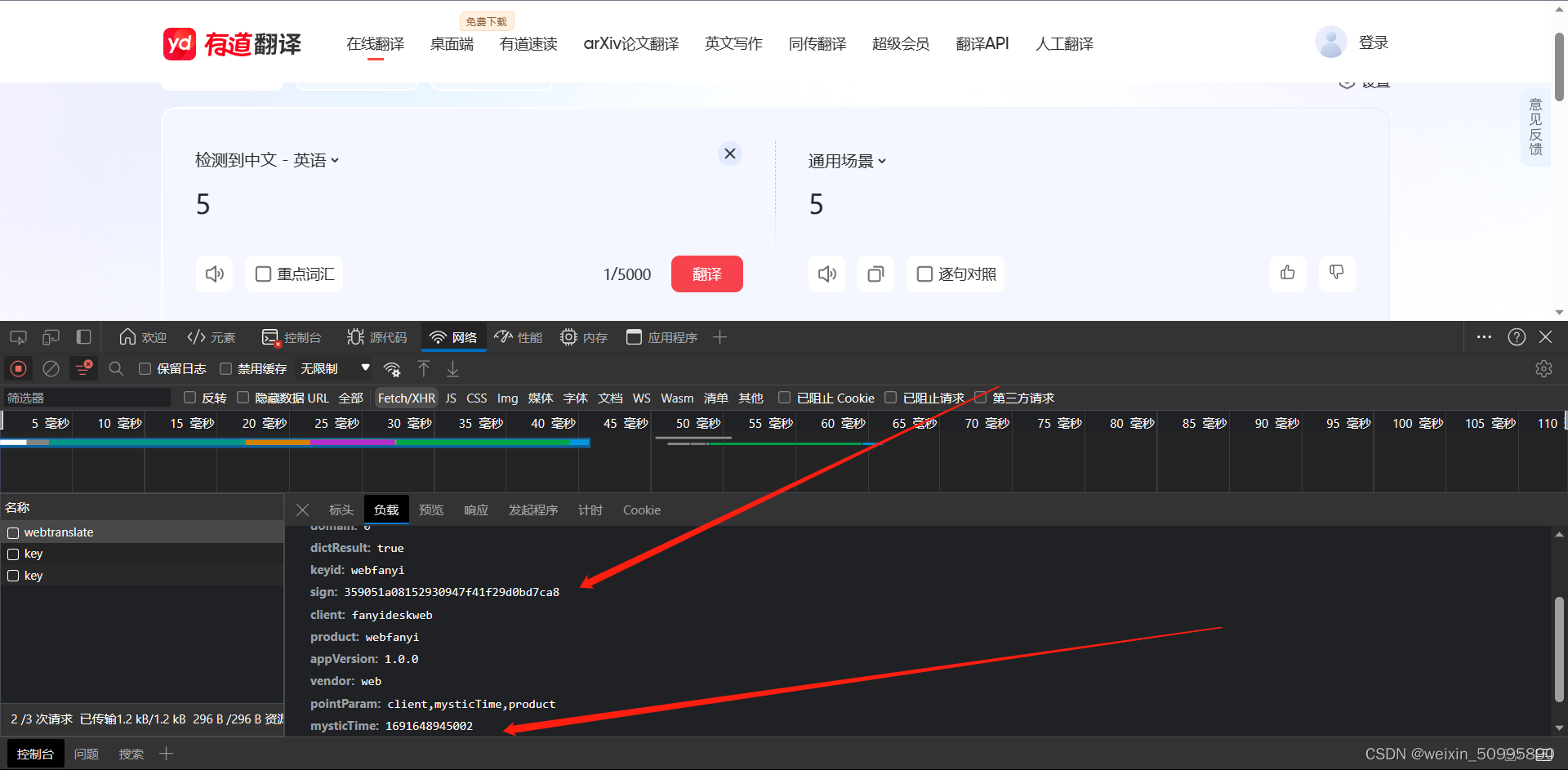Select the webtranslate request row
Viewport: 1568px width, 770px height.
pos(142,532)
